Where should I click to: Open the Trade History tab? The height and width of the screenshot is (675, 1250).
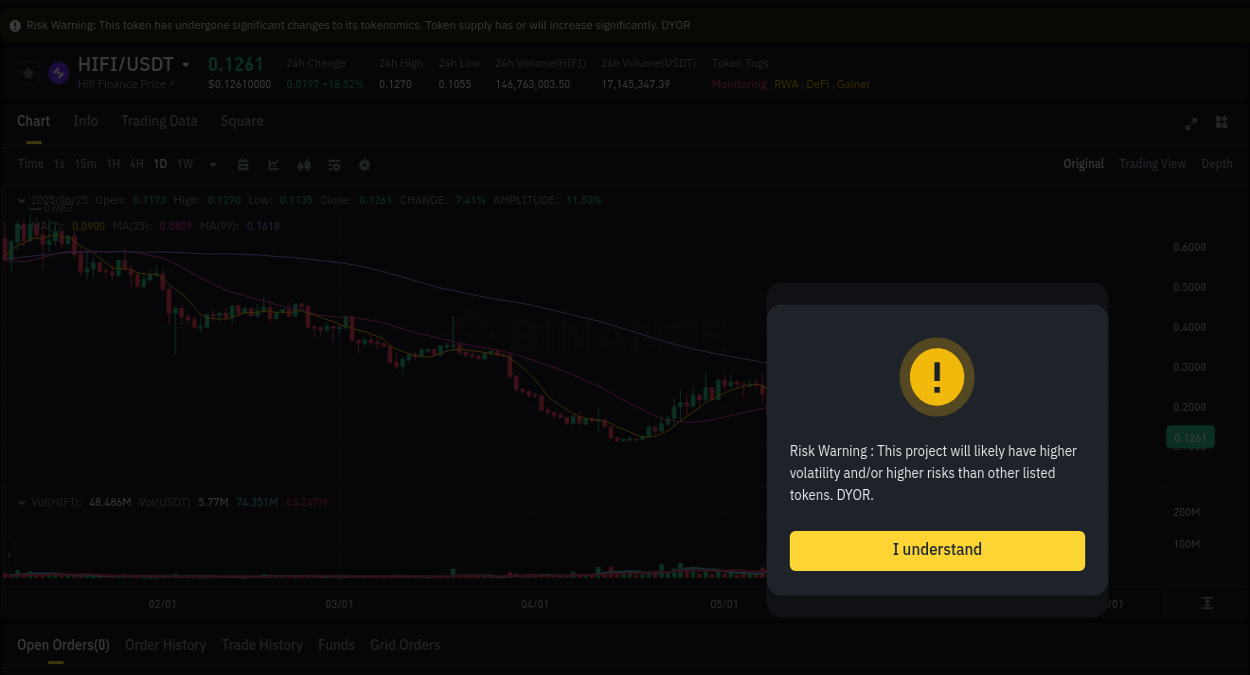[x=261, y=645]
